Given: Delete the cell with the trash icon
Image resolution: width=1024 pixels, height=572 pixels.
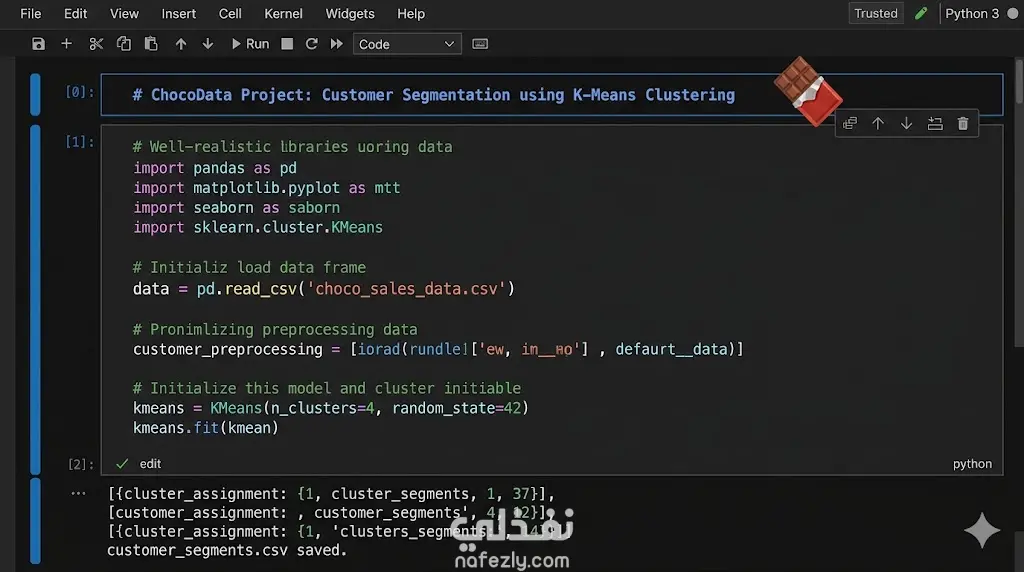Looking at the screenshot, I should point(963,123).
